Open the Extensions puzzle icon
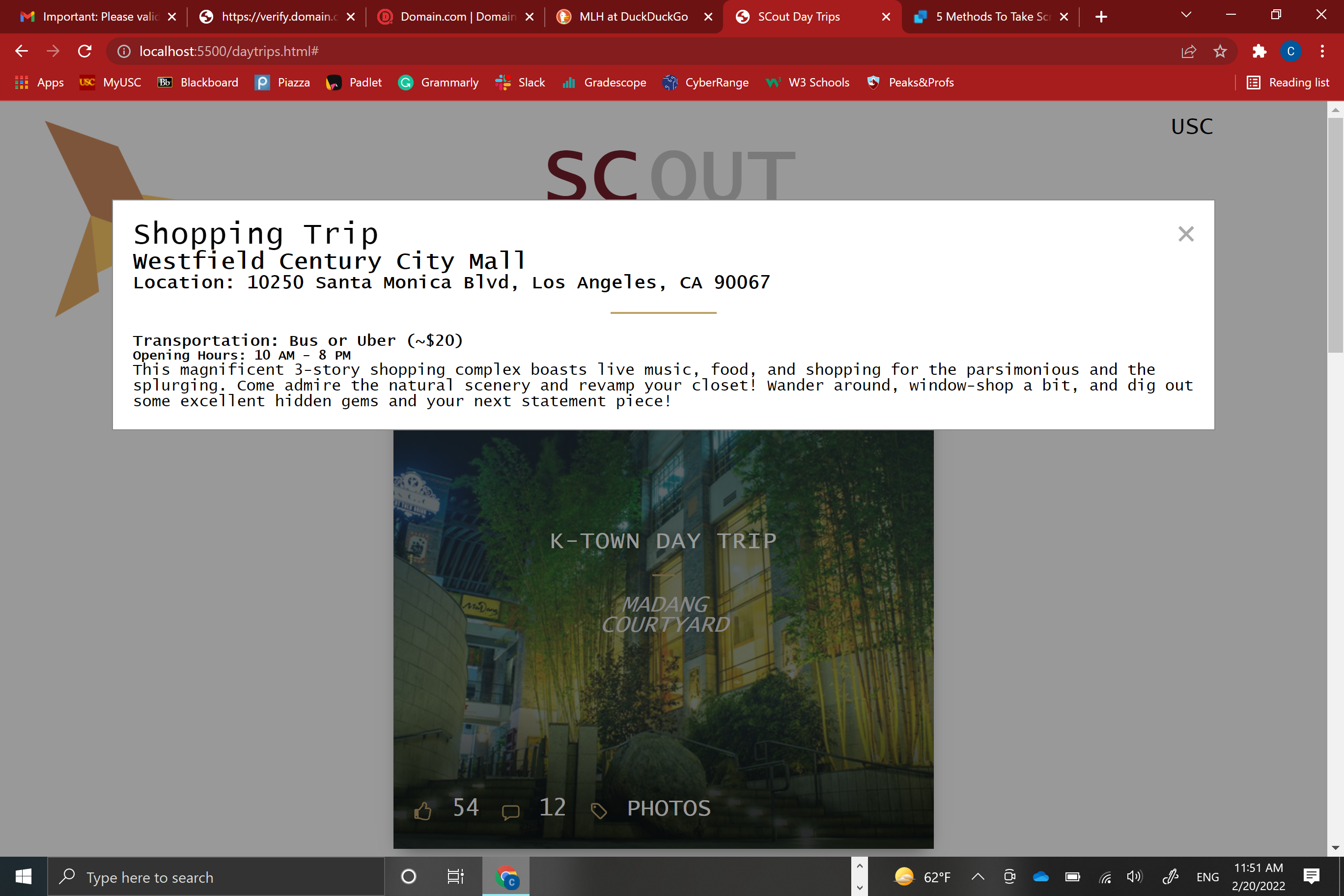This screenshot has height=896, width=1344. click(1259, 52)
